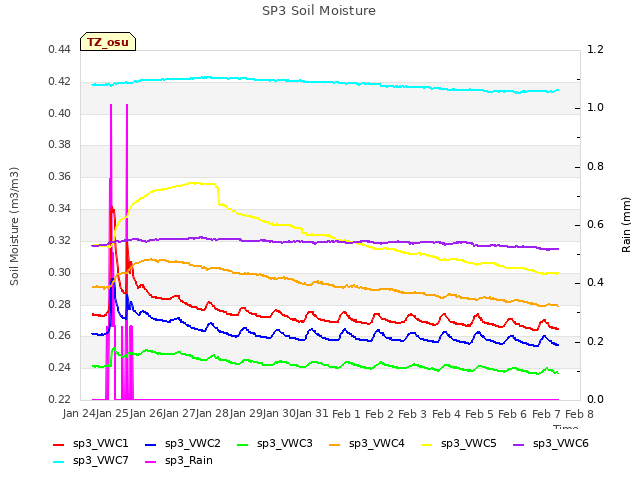Click the 0.44 left axis tick label
The image size is (640, 480).
[x=59, y=49]
